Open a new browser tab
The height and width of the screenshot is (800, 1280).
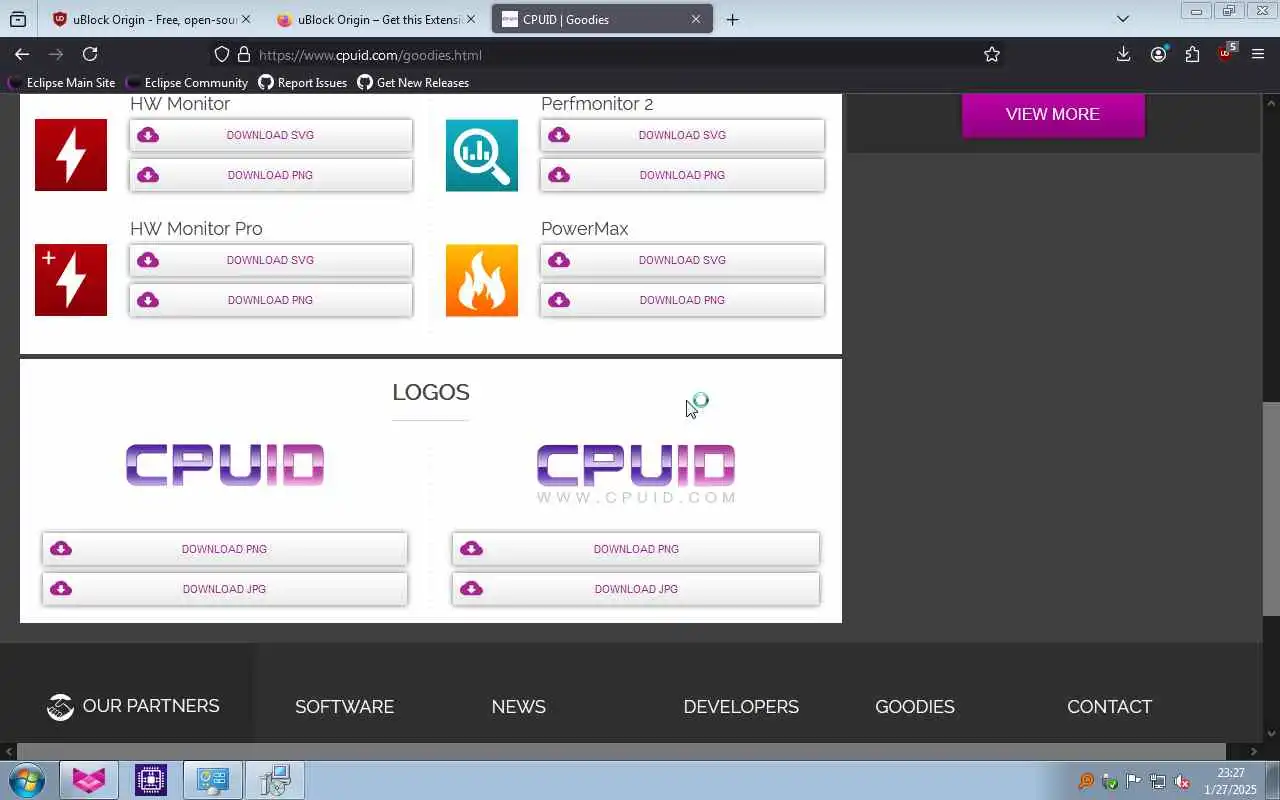coord(732,19)
